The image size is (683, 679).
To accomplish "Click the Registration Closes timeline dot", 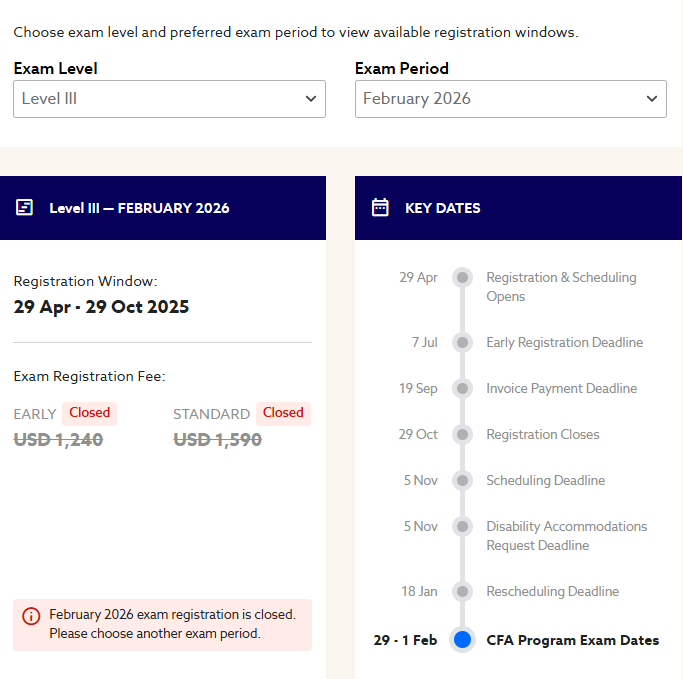I will [x=462, y=435].
